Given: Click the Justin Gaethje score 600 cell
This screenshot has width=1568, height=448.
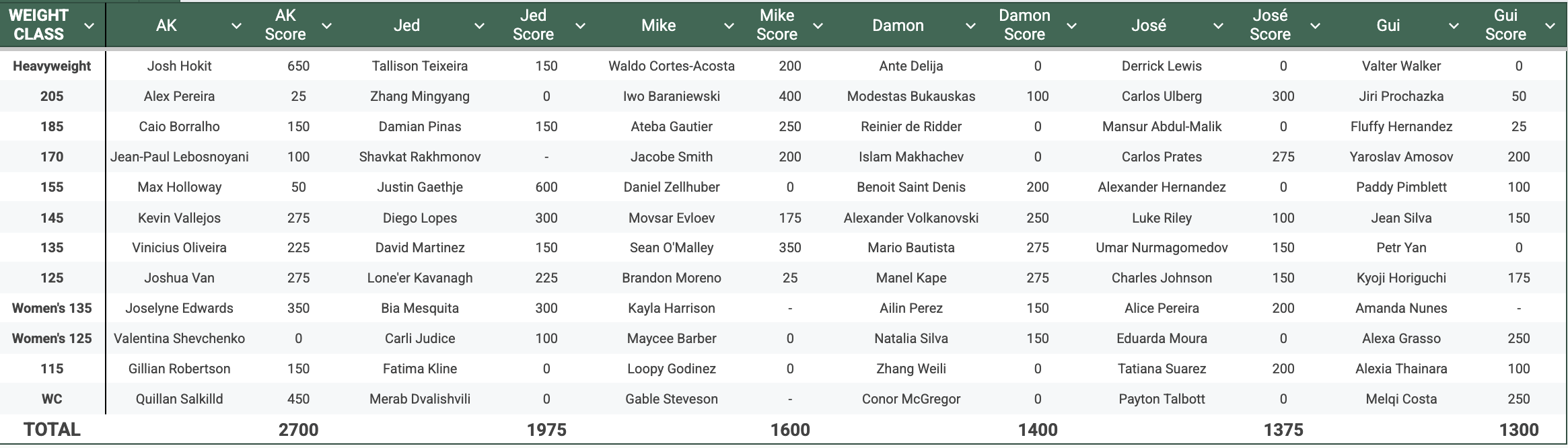Looking at the screenshot, I should click(546, 187).
